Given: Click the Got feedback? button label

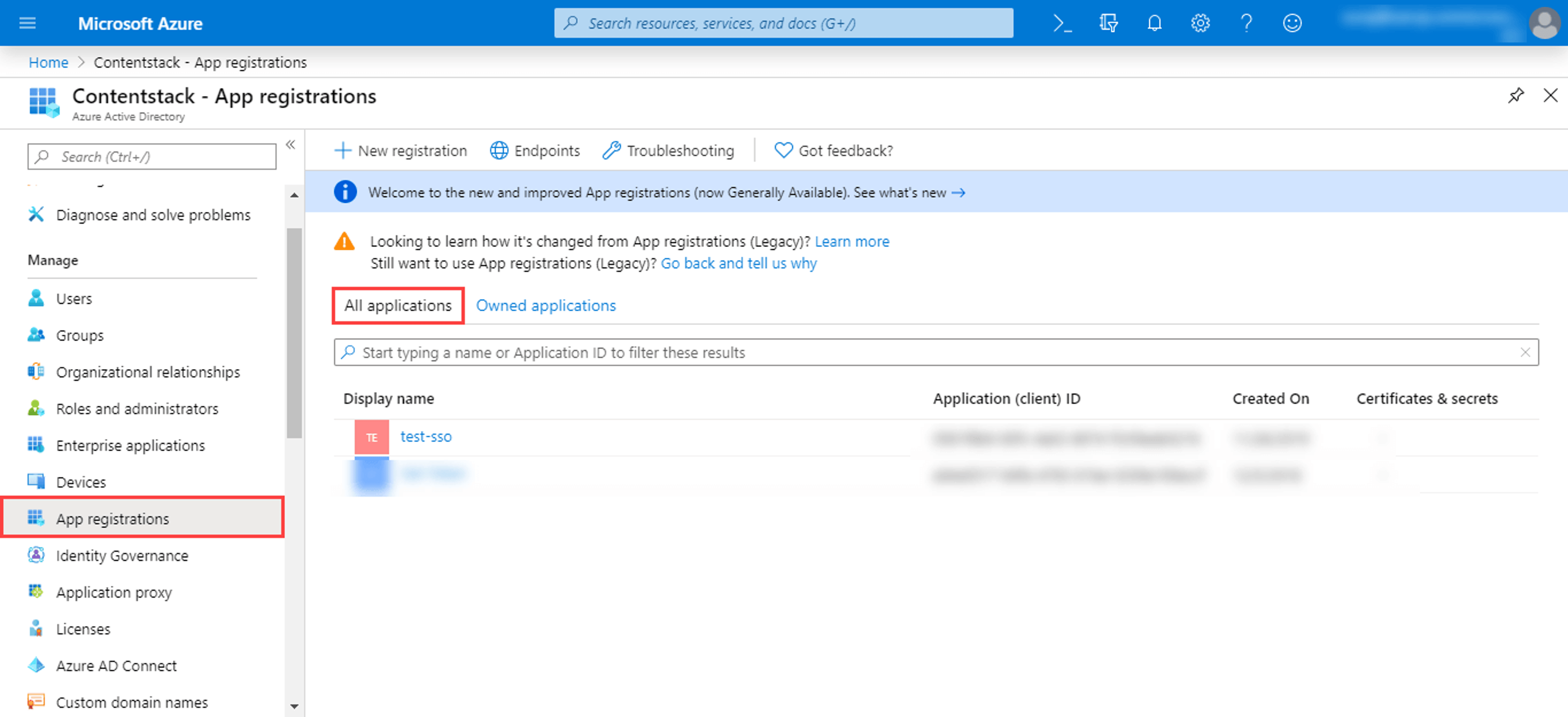Looking at the screenshot, I should [846, 150].
